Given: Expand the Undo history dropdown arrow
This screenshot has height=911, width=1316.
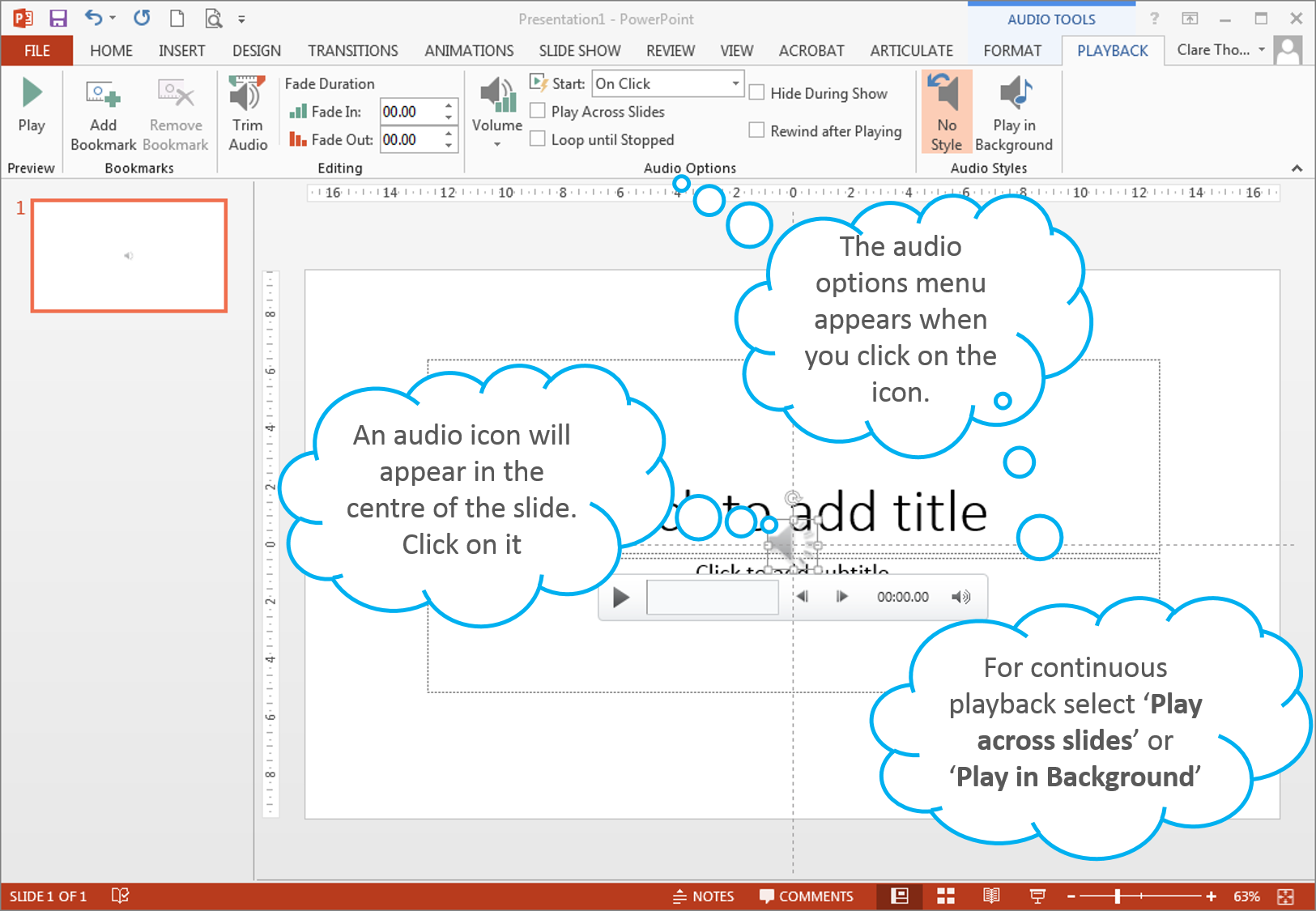Looking at the screenshot, I should coord(113,18).
